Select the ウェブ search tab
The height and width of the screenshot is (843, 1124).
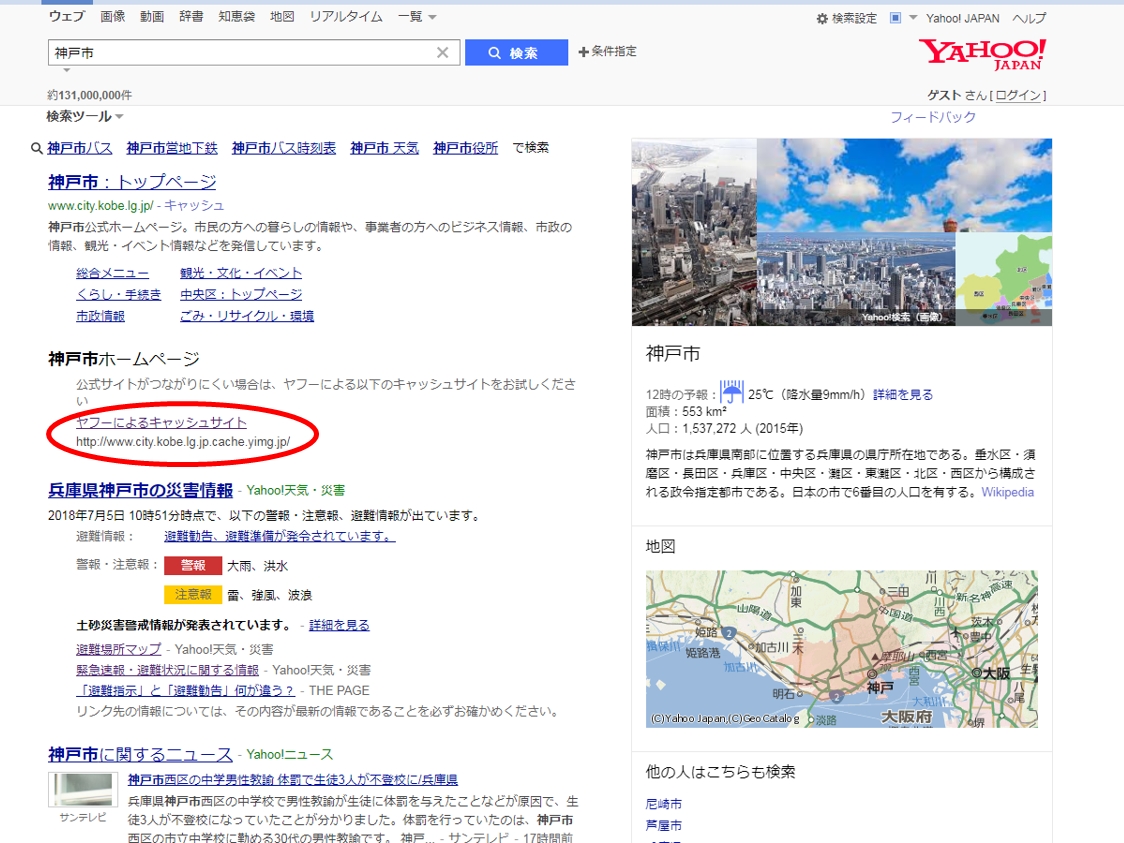[67, 16]
